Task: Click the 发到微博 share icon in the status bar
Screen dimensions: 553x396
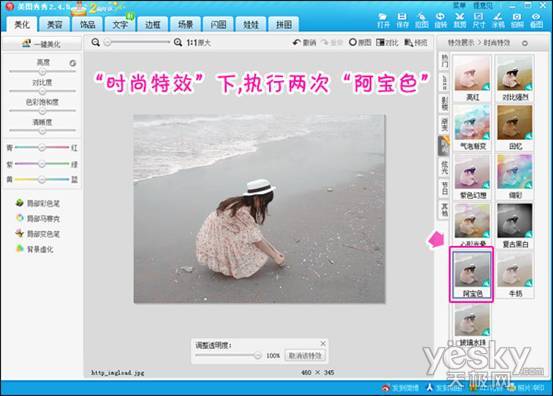Action: pyautogui.click(x=401, y=388)
